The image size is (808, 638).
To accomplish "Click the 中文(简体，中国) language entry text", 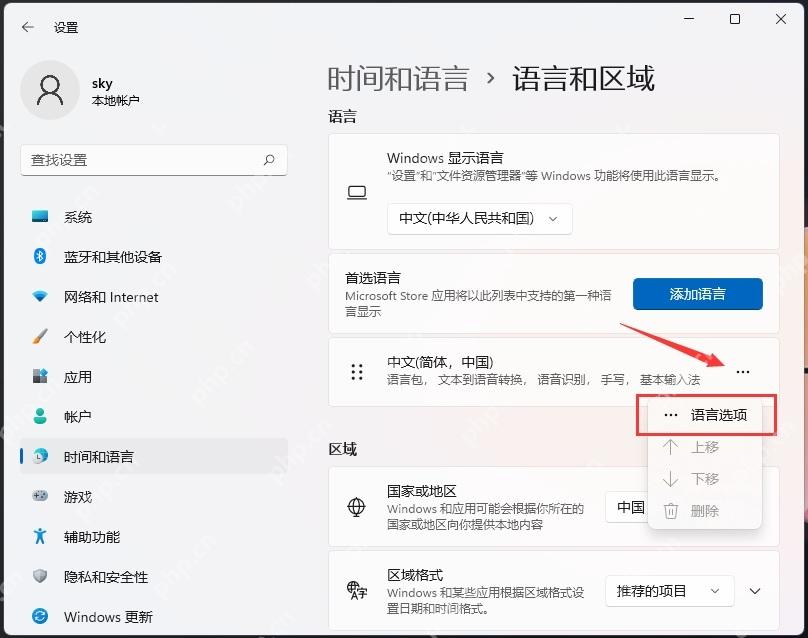I will [440, 362].
